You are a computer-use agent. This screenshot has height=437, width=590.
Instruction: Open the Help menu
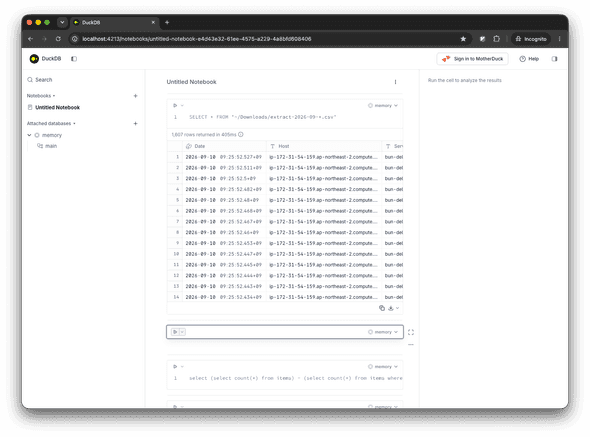(x=529, y=59)
